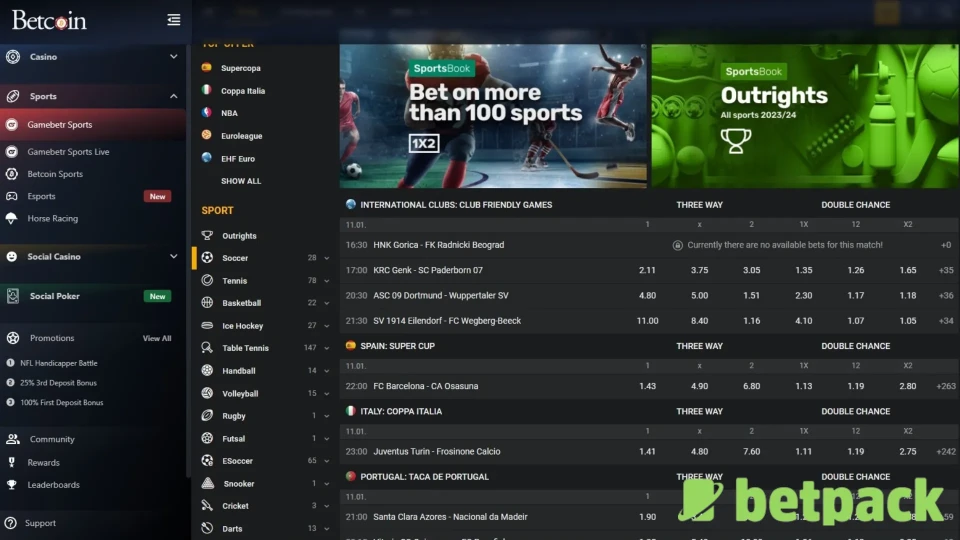Open the Betcoin Sports icon

(x=12, y=174)
